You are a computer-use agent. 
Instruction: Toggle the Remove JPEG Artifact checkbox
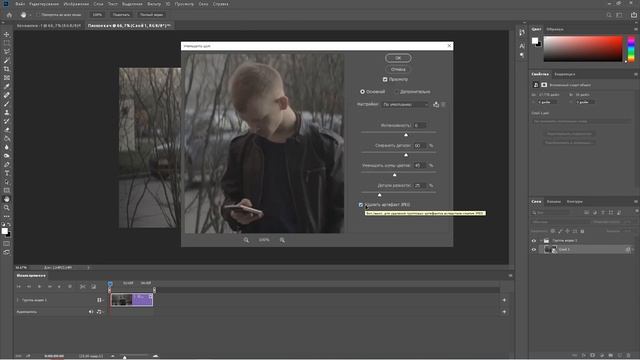pos(361,205)
